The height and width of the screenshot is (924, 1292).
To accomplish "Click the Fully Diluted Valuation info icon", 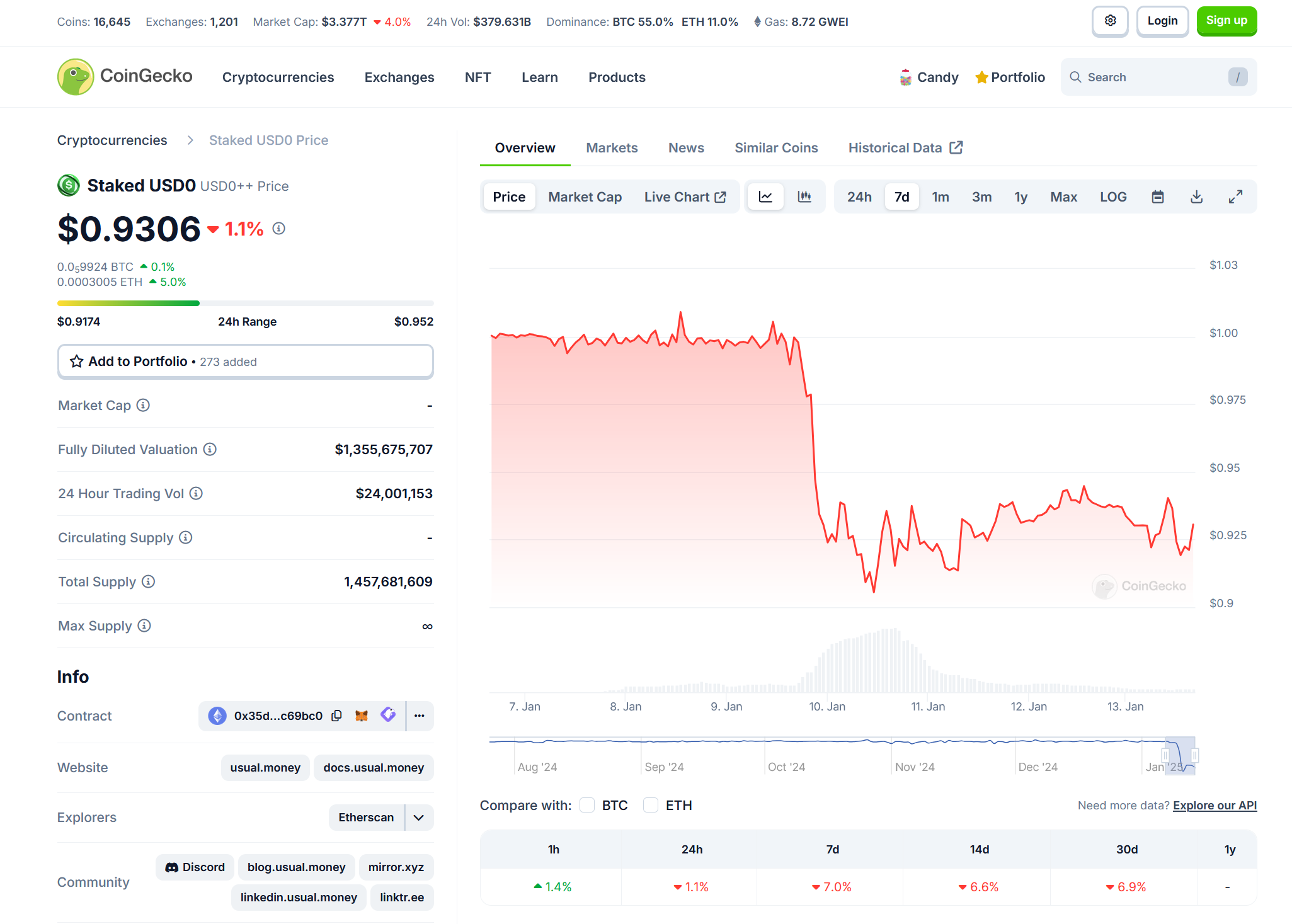I will 210,449.
